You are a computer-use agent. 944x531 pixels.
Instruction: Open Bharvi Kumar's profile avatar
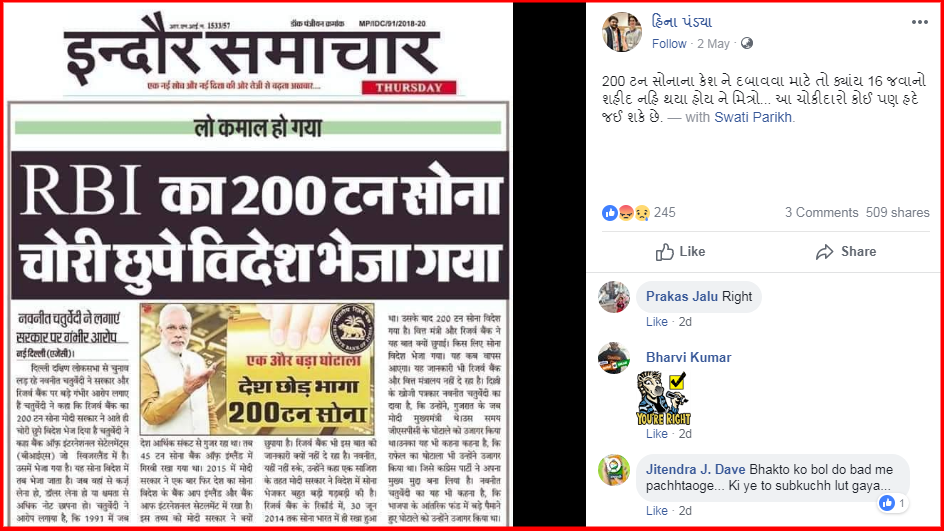click(614, 358)
